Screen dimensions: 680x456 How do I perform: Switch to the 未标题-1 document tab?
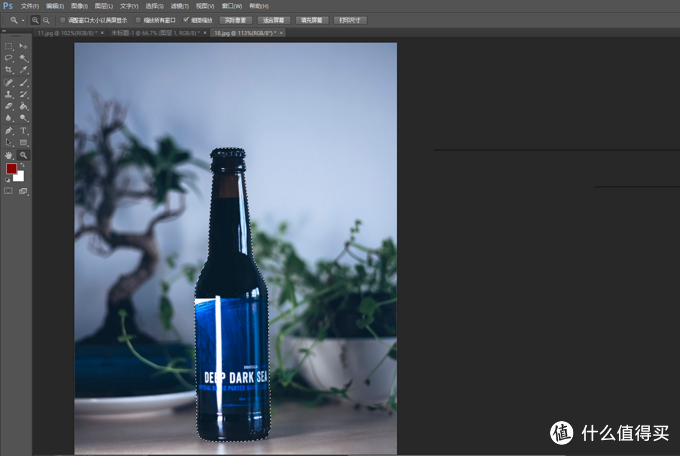[154, 33]
